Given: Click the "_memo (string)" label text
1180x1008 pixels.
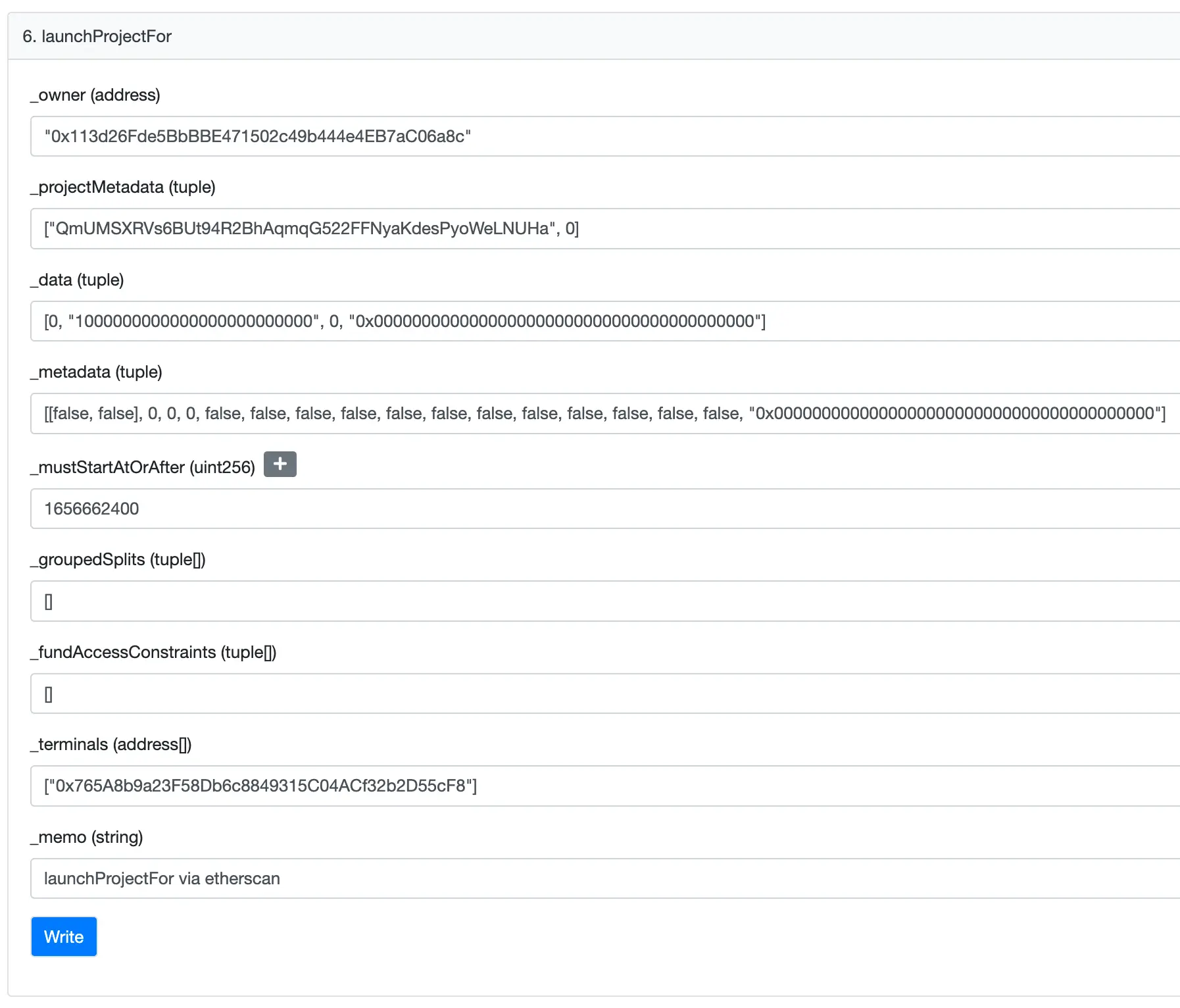Looking at the screenshot, I should pos(86,837).
